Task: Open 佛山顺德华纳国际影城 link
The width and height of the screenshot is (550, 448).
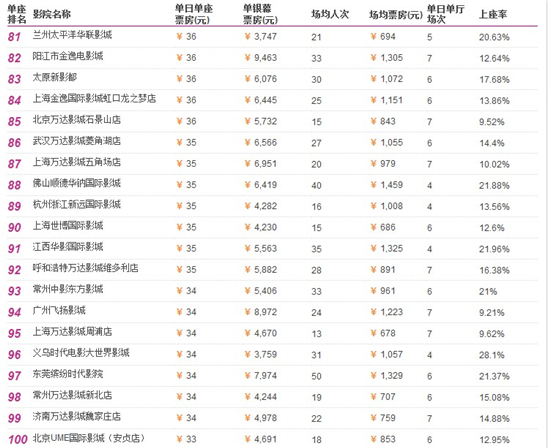Action: click(x=77, y=183)
